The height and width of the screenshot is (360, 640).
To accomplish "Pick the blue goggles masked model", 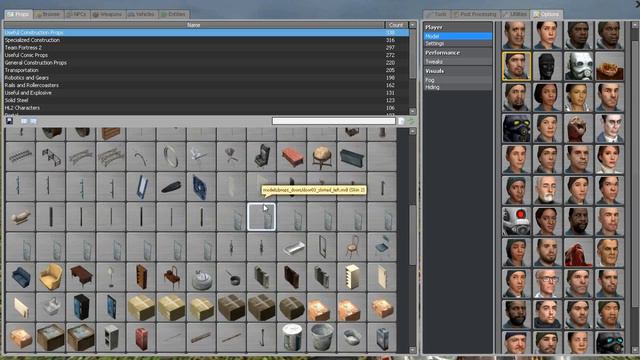I will (x=609, y=343).
